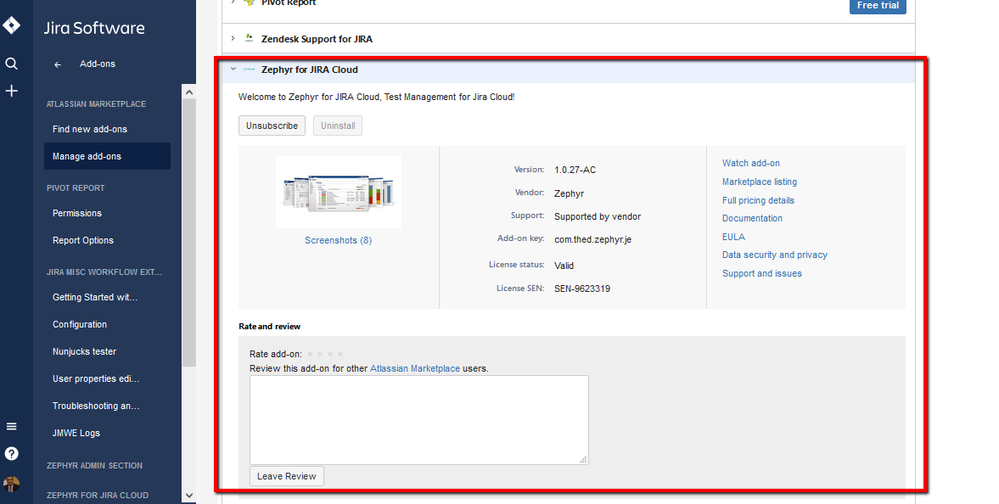Open the Screenshots (8) link

pyautogui.click(x=338, y=240)
